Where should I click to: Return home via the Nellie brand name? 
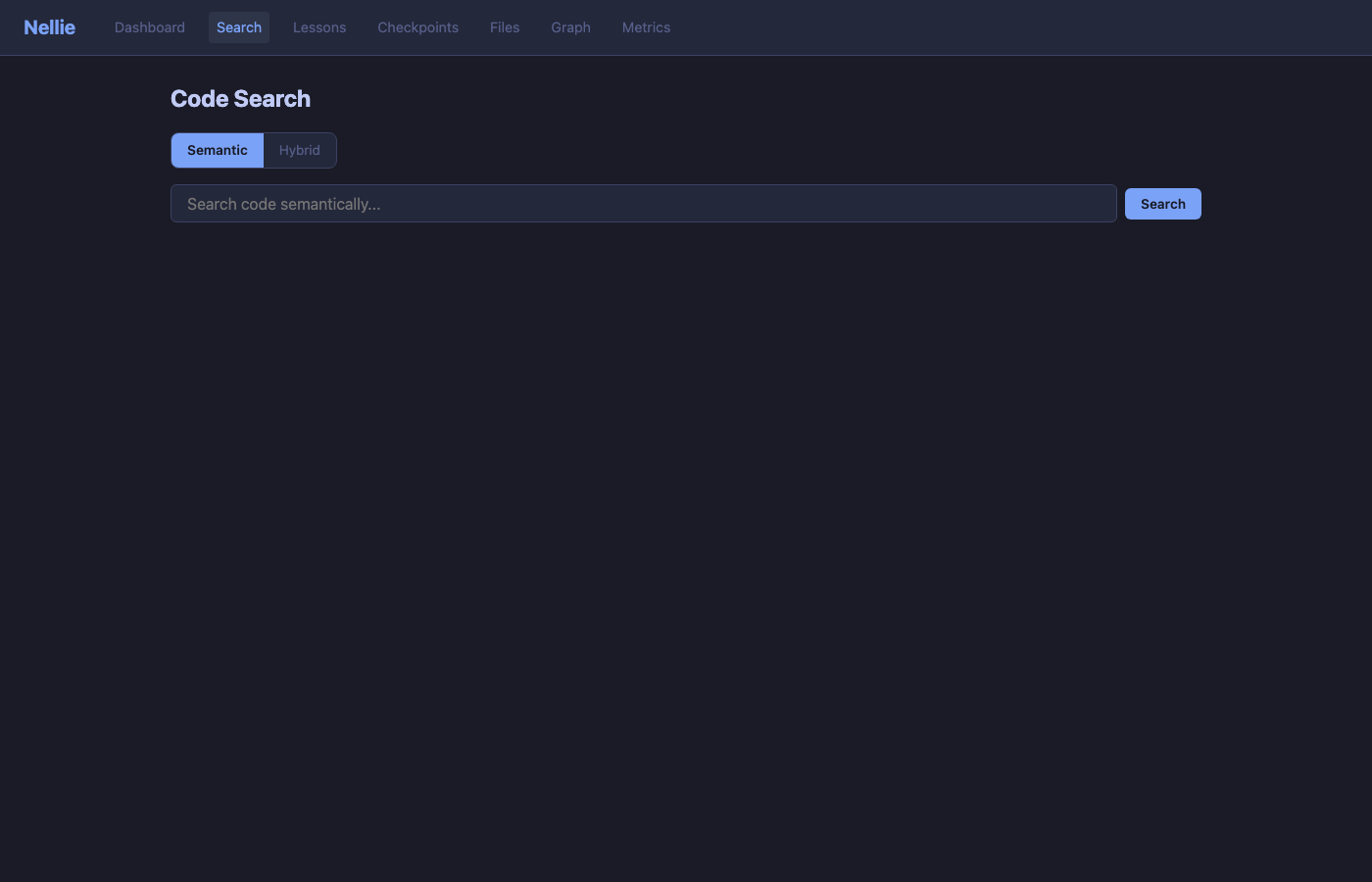tap(49, 27)
